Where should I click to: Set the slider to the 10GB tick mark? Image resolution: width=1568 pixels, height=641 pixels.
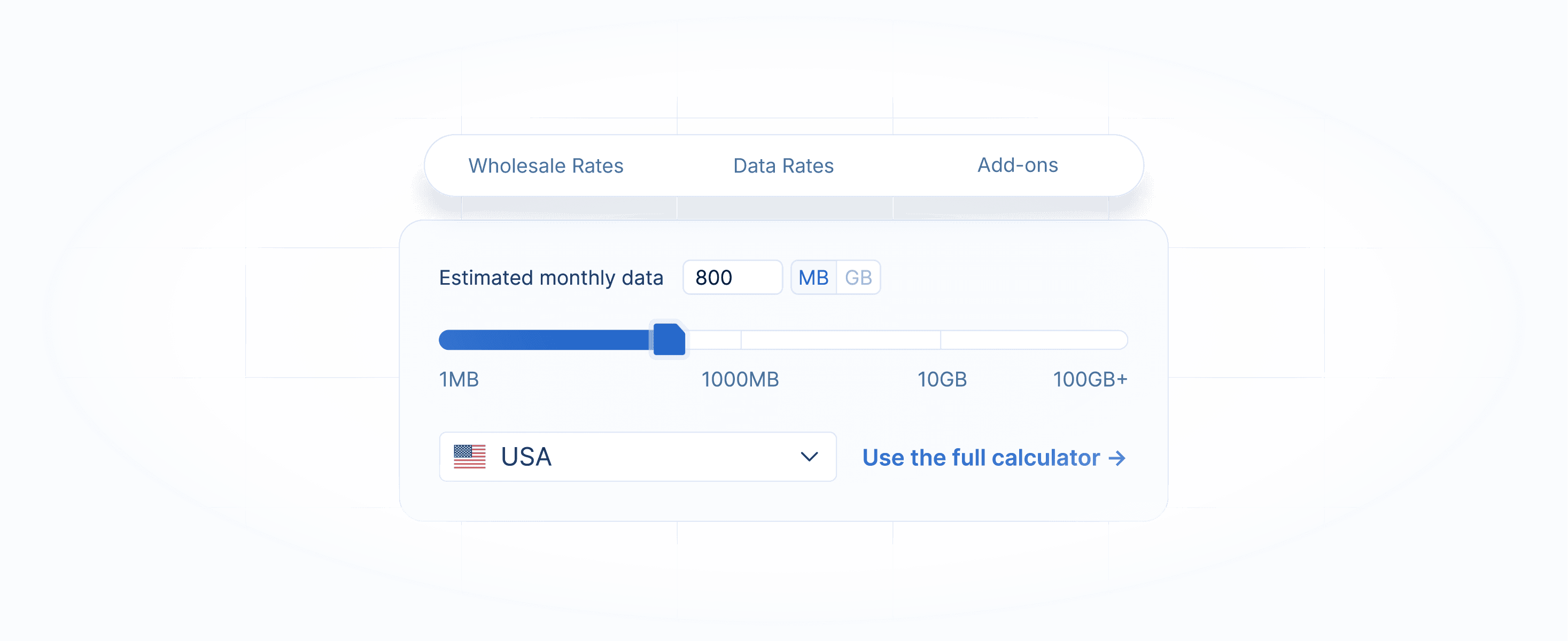pos(941,339)
